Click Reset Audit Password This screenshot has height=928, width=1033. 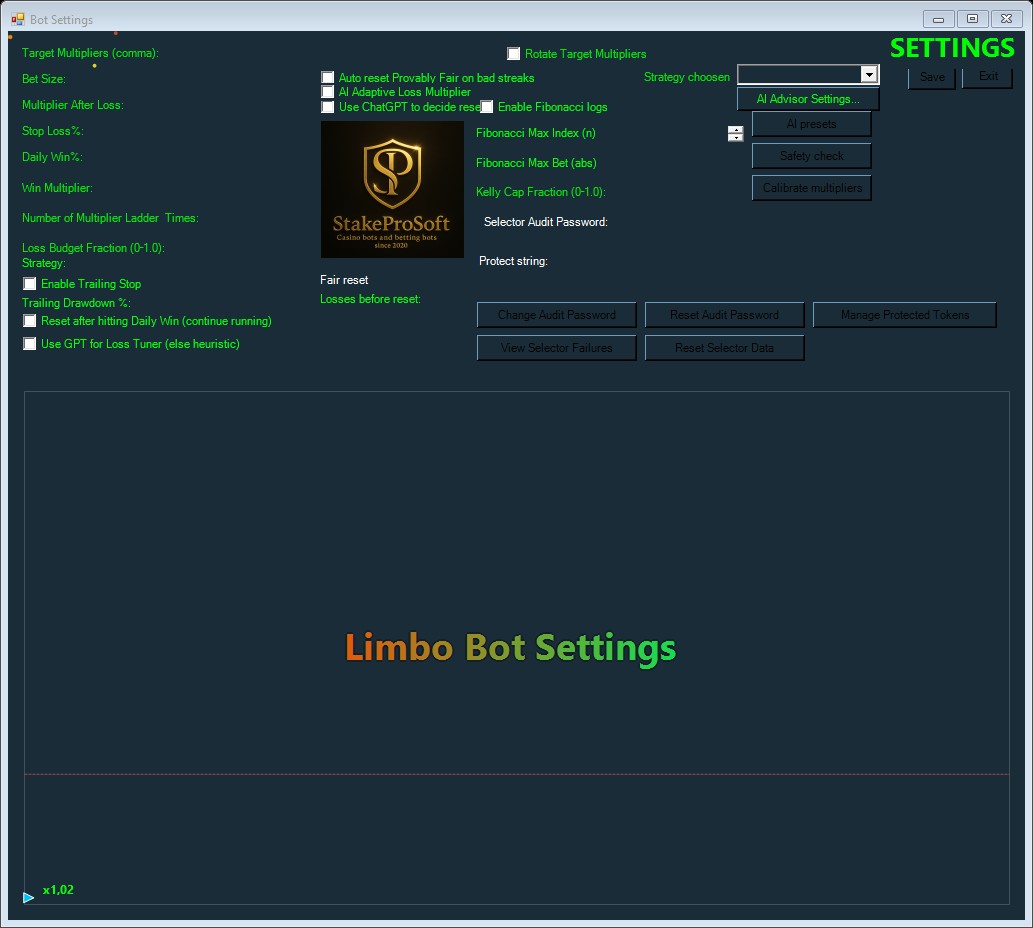pos(724,315)
